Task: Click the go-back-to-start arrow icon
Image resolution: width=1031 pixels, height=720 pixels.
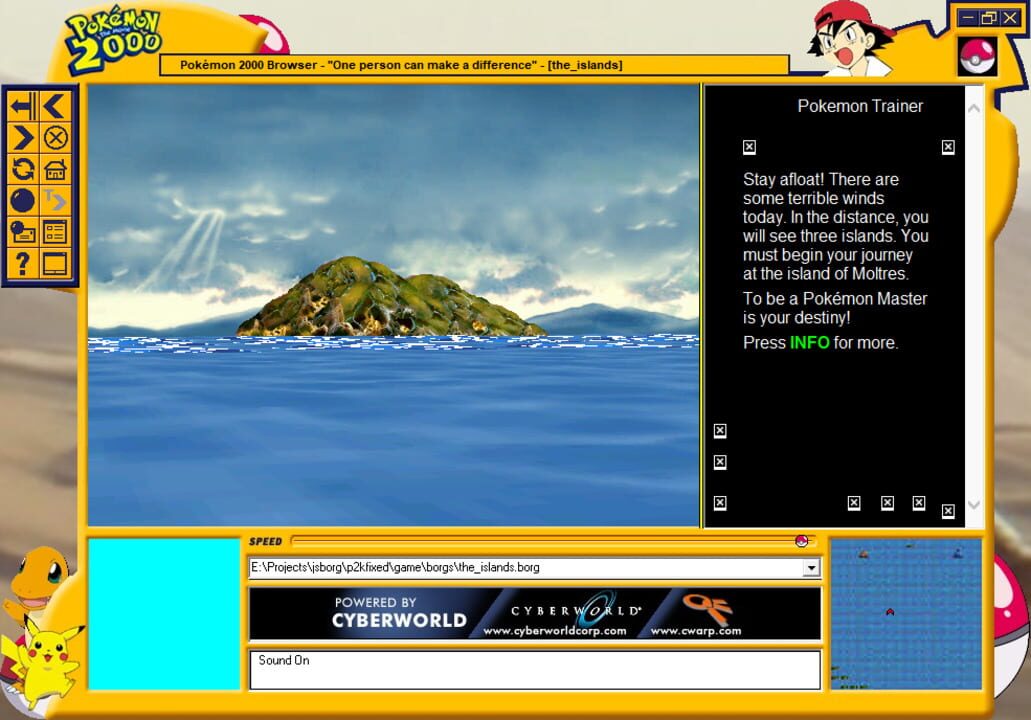Action: coord(25,105)
